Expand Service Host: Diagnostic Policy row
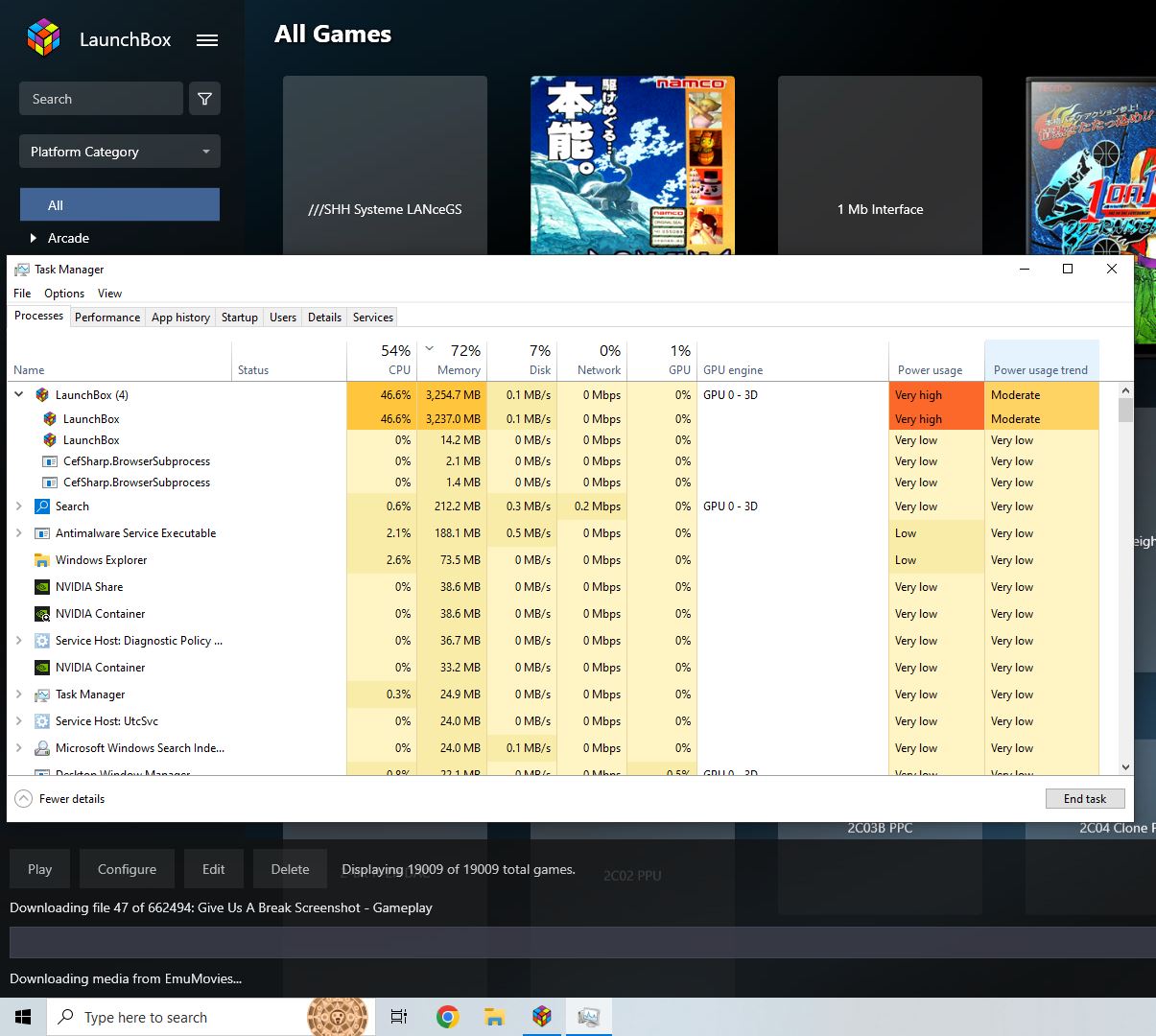Screen dimensions: 1156x1036 18,640
